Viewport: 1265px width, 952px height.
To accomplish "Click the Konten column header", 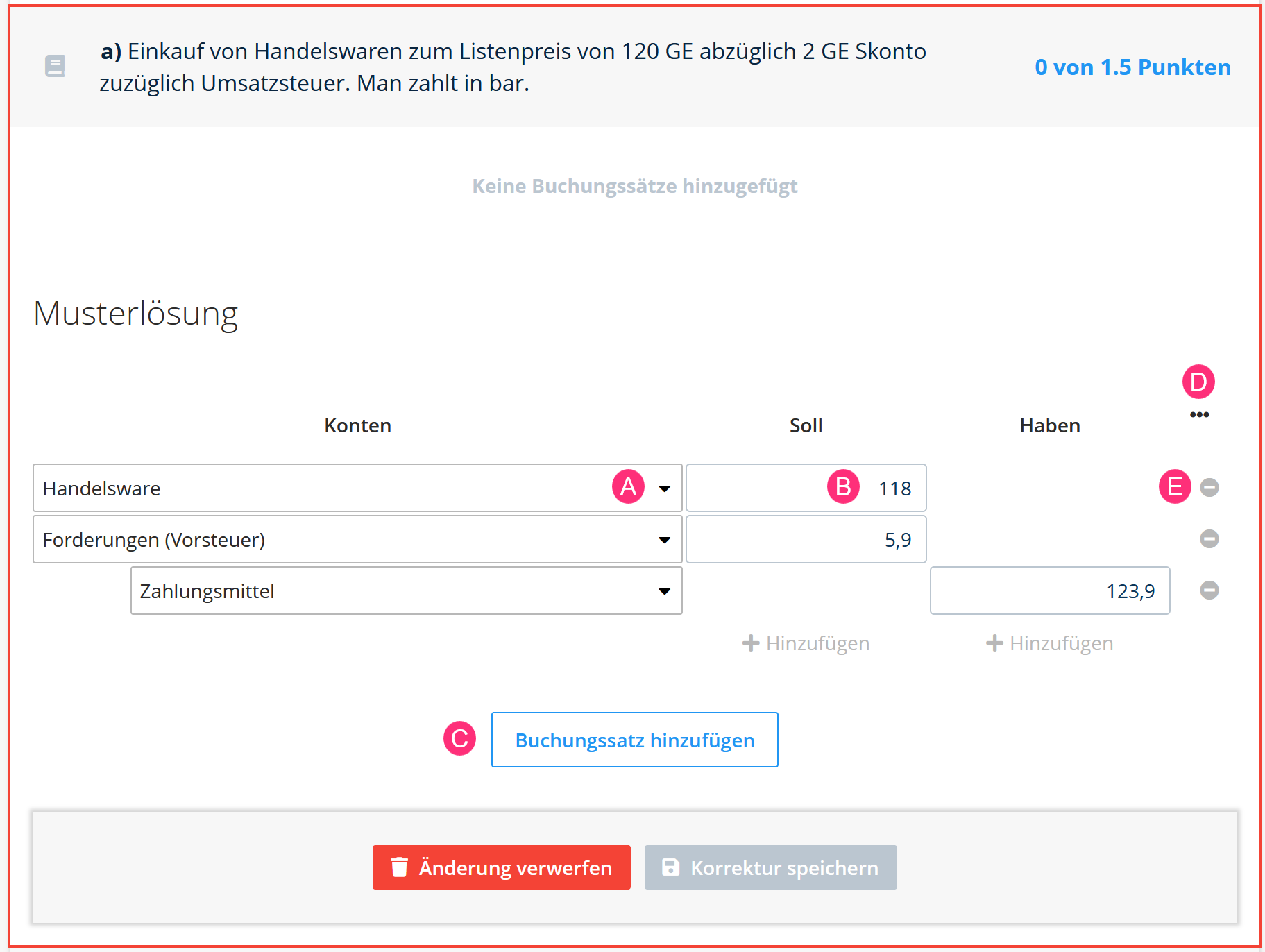I will tap(357, 425).
